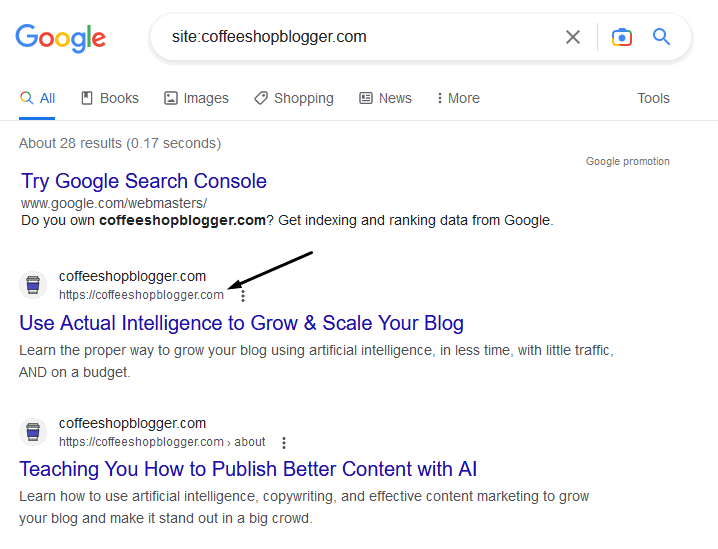Expand the More search filters menu
Screen dimensions: 718x549
pos(457,98)
